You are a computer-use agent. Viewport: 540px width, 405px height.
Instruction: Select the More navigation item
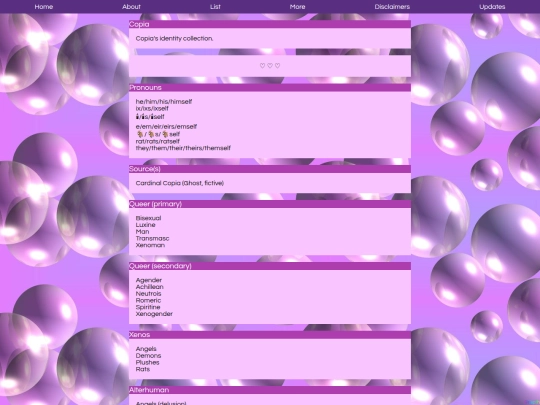[298, 7]
